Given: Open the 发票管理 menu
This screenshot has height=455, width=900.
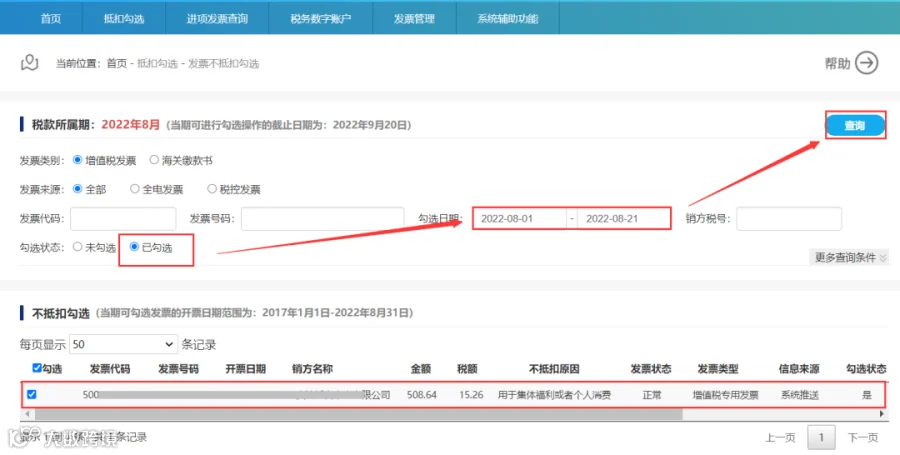Looking at the screenshot, I should pyautogui.click(x=414, y=18).
